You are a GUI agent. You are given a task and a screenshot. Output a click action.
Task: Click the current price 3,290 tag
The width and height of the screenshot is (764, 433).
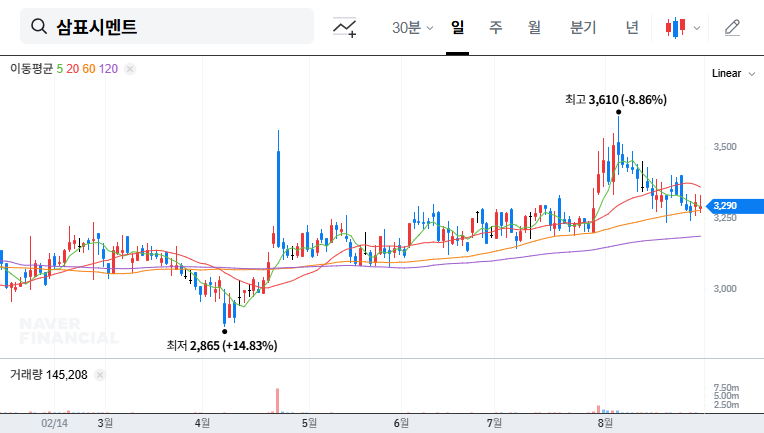[735, 206]
